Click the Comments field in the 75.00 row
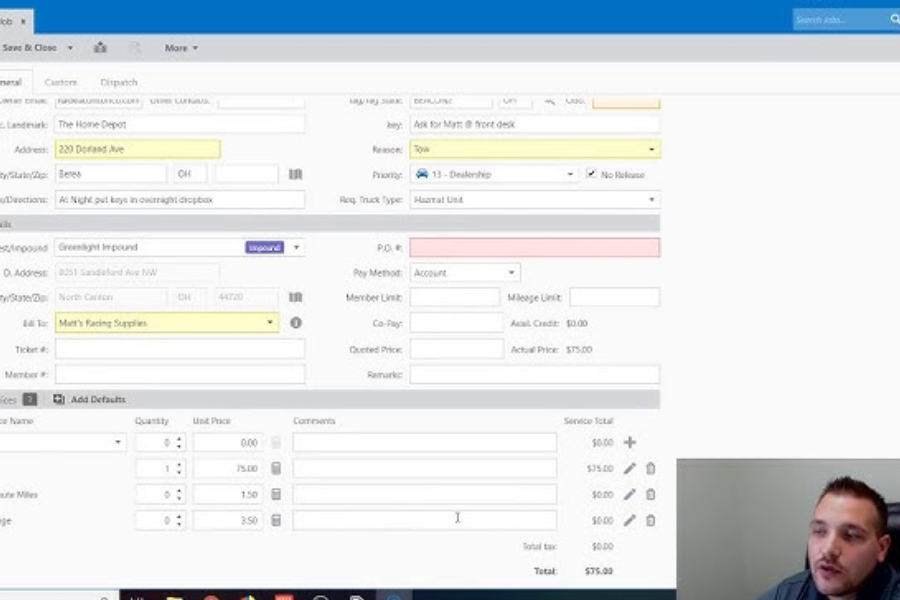Screen dimensions: 900x600 click(425, 469)
